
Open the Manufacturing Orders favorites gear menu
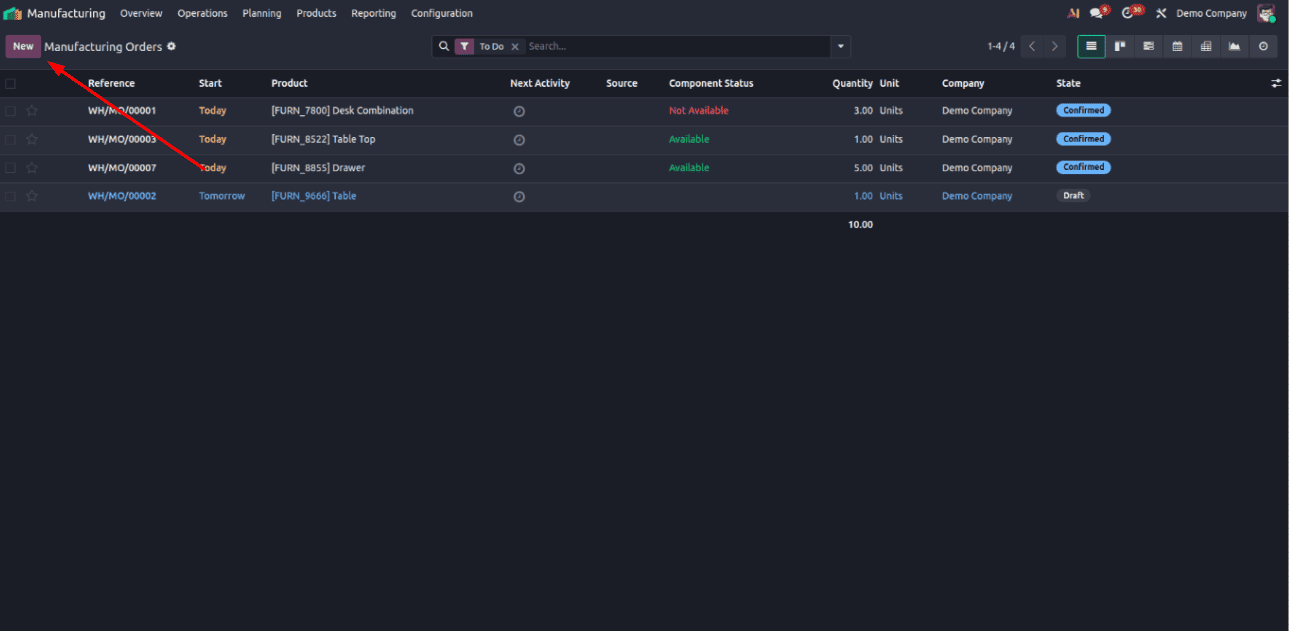coord(171,46)
